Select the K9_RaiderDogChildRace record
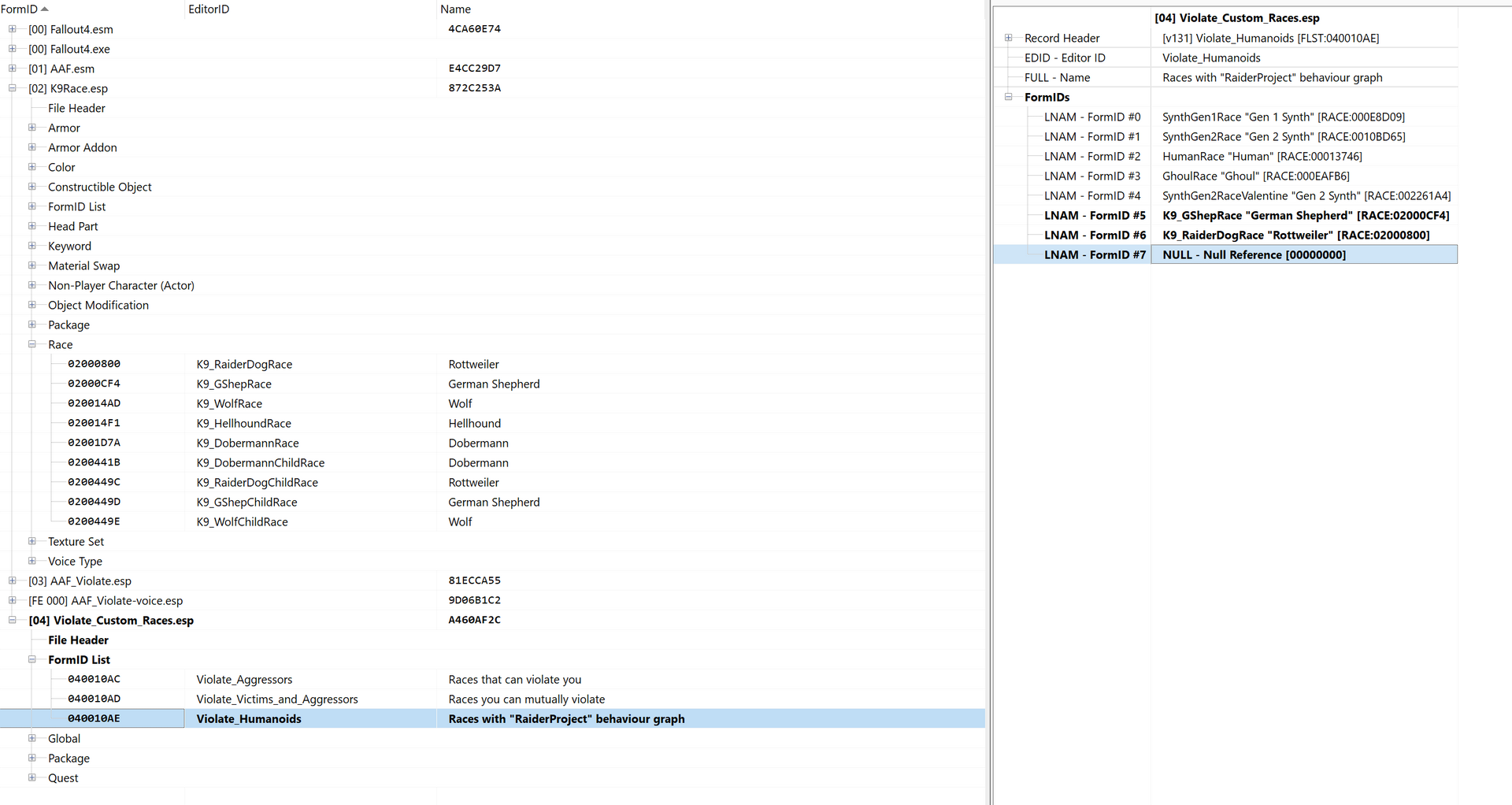 click(492, 482)
